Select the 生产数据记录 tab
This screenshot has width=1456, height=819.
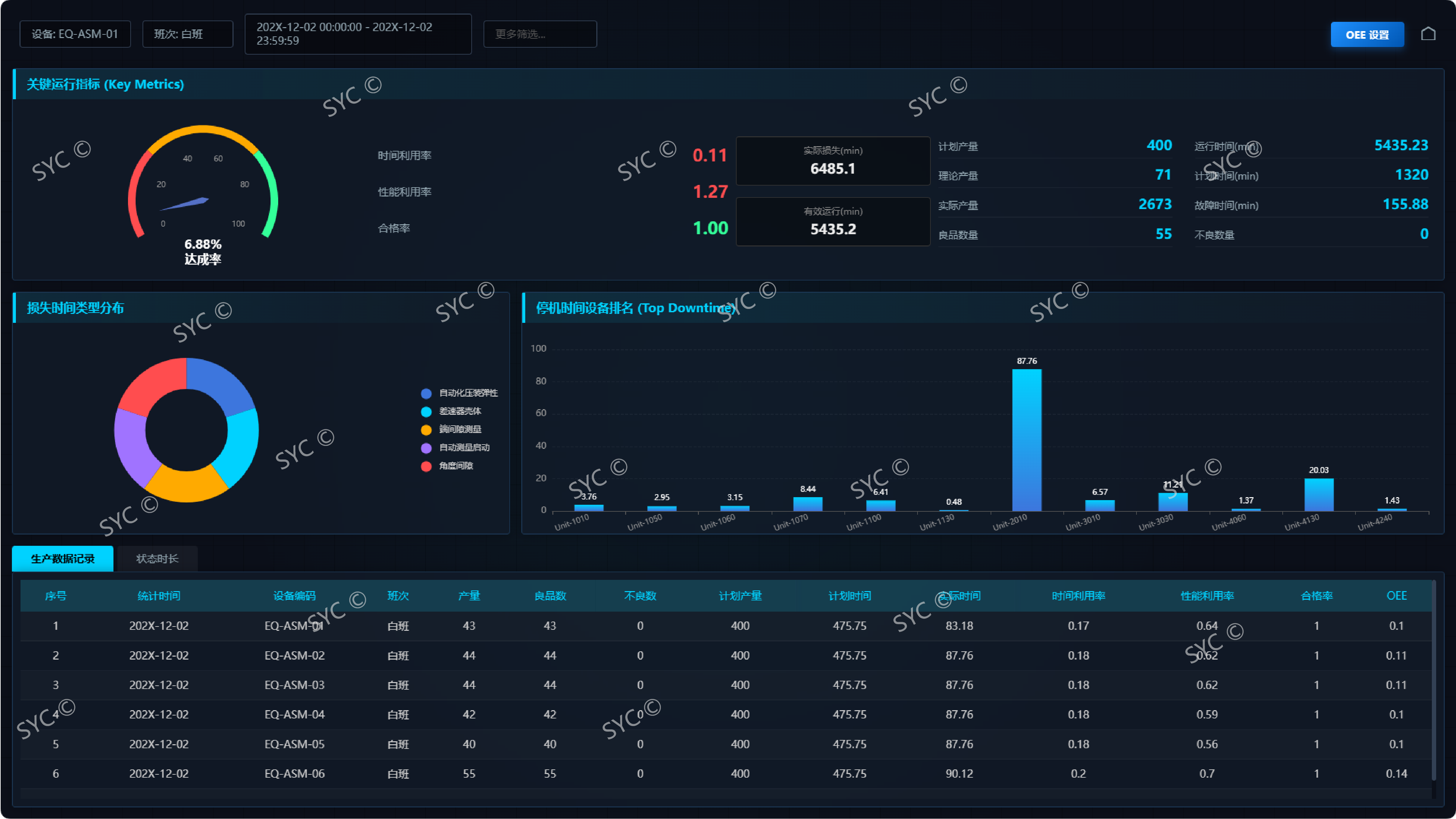[62, 558]
